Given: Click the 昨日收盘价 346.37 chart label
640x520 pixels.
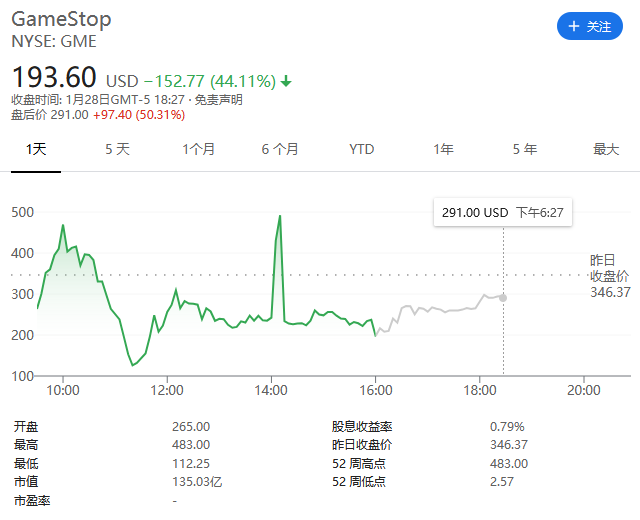Looking at the screenshot, I should tap(610, 276).
